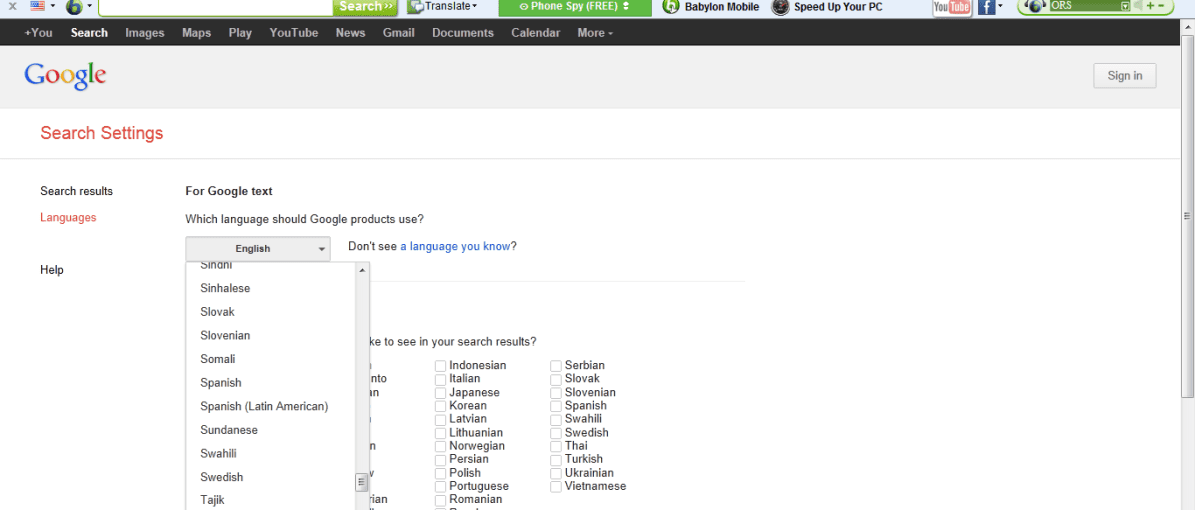1195x510 pixels.
Task: Expand the flag icon dropdown arrow
Action: pyautogui.click(x=53, y=6)
